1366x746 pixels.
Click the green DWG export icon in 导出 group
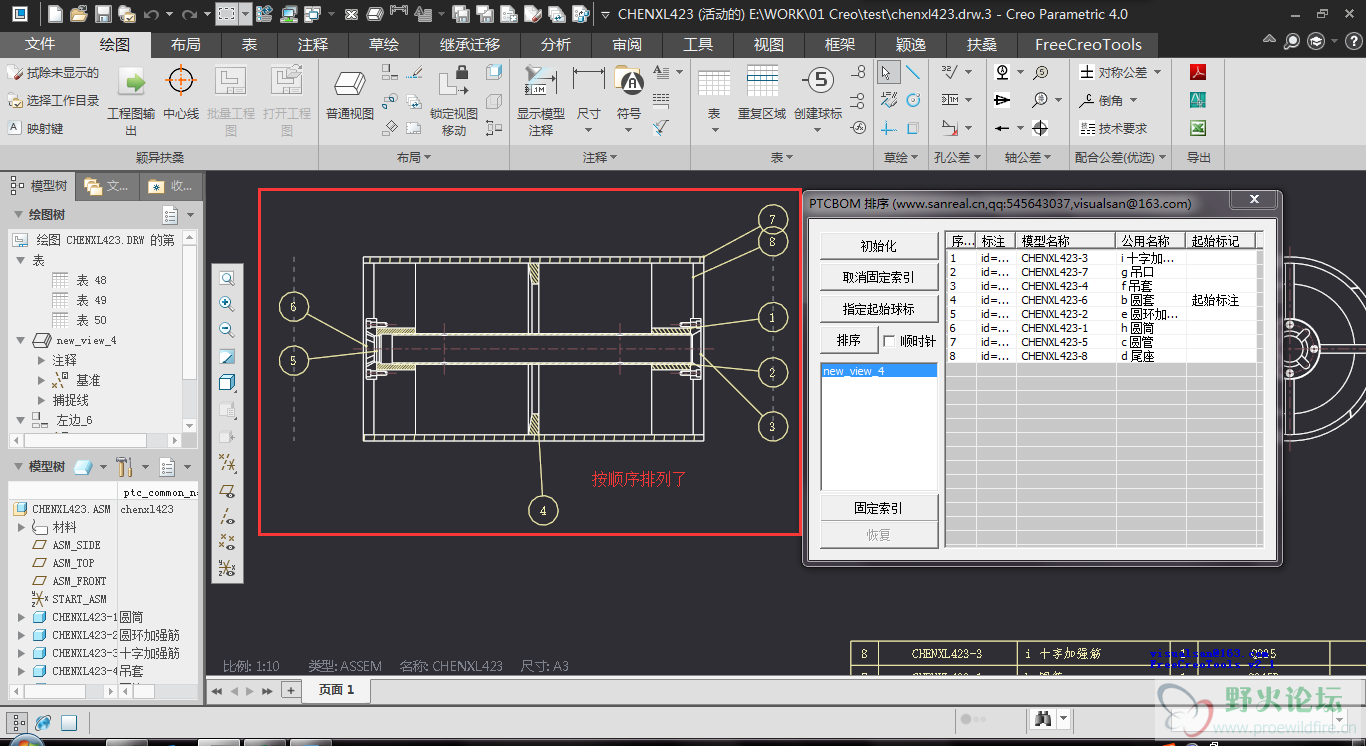click(x=1197, y=100)
